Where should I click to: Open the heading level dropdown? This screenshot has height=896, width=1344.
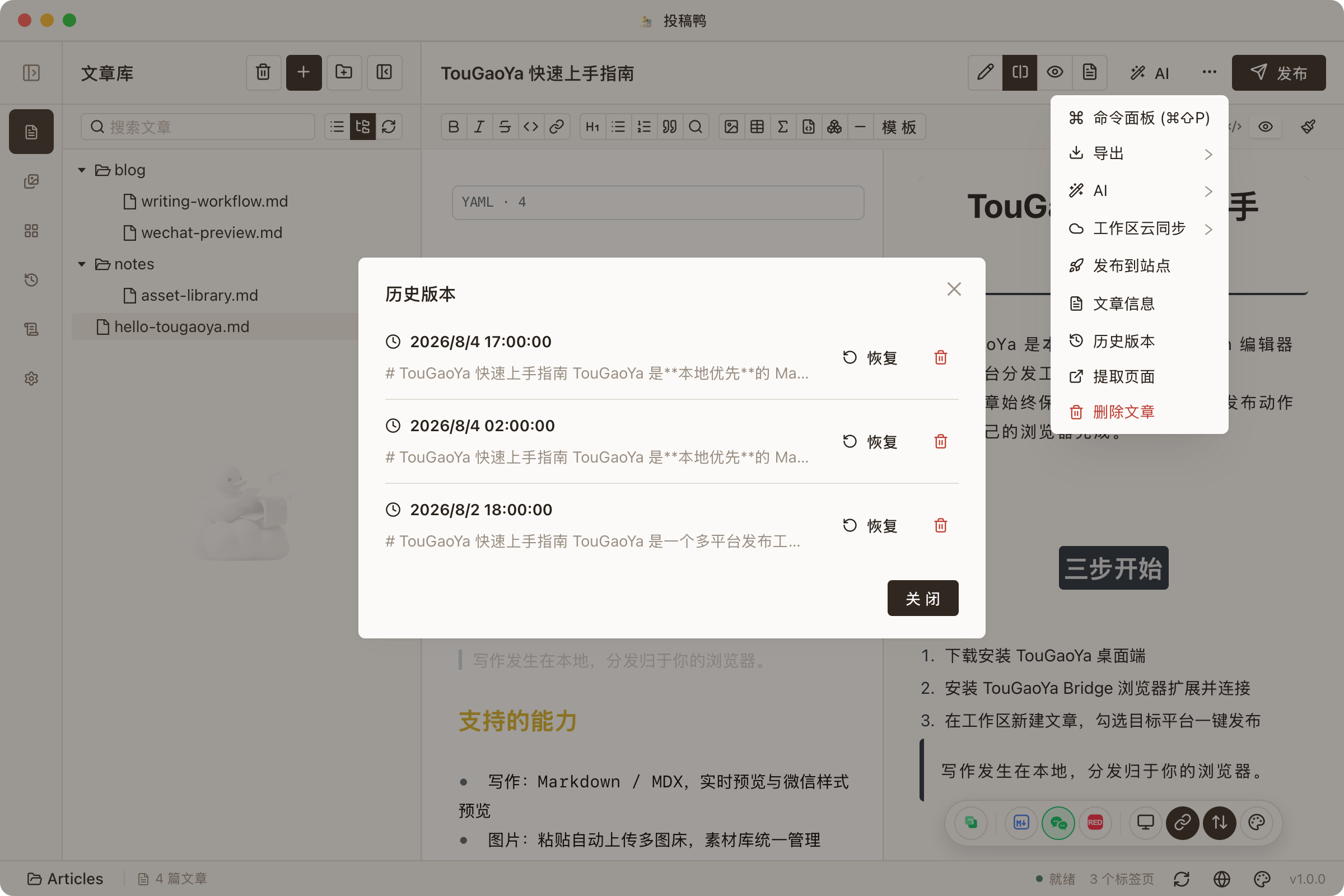click(x=592, y=127)
